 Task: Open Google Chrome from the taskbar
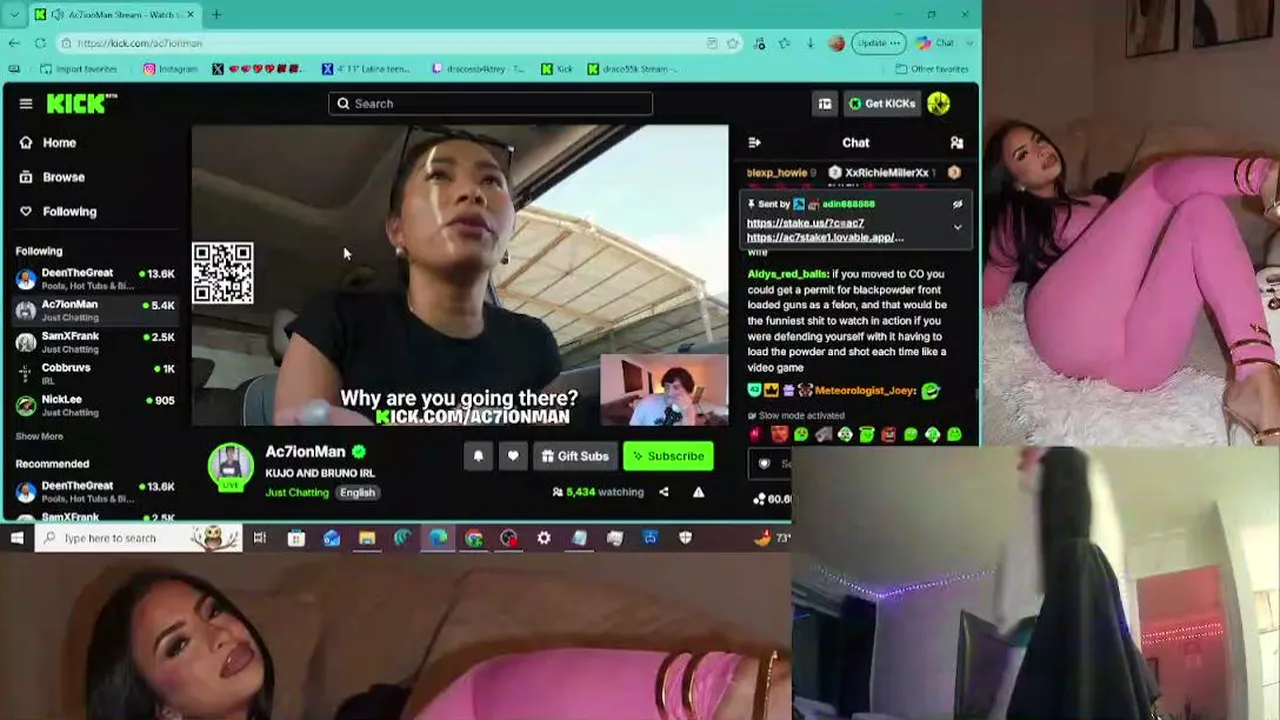coord(474,538)
